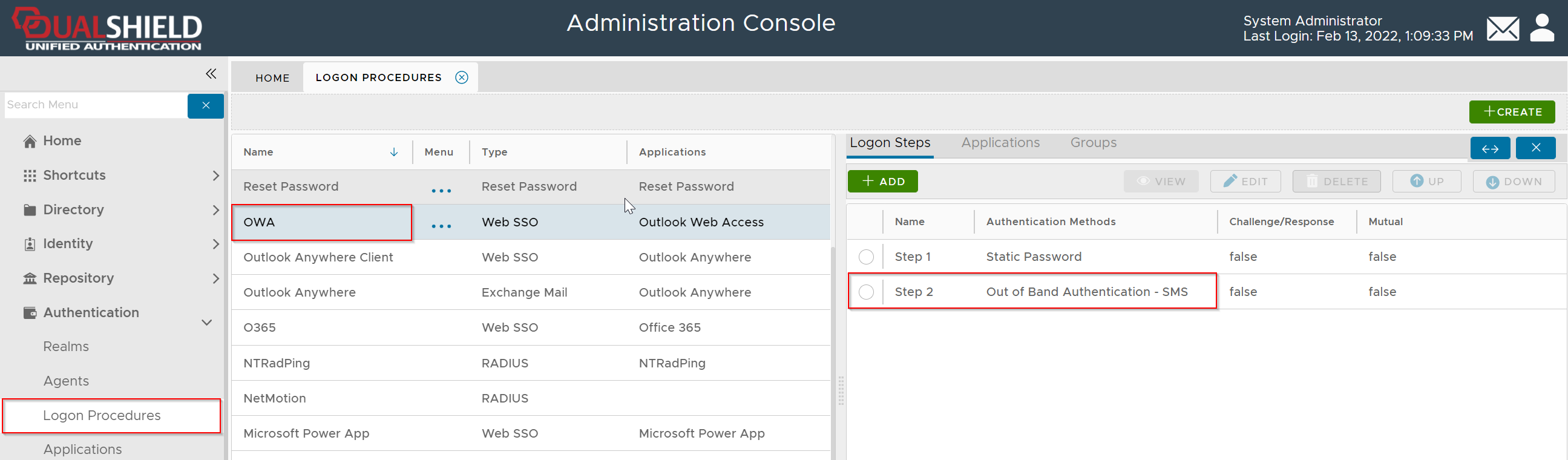This screenshot has height=460, width=1568.
Task: Switch to the Applications tab
Action: [1000, 142]
